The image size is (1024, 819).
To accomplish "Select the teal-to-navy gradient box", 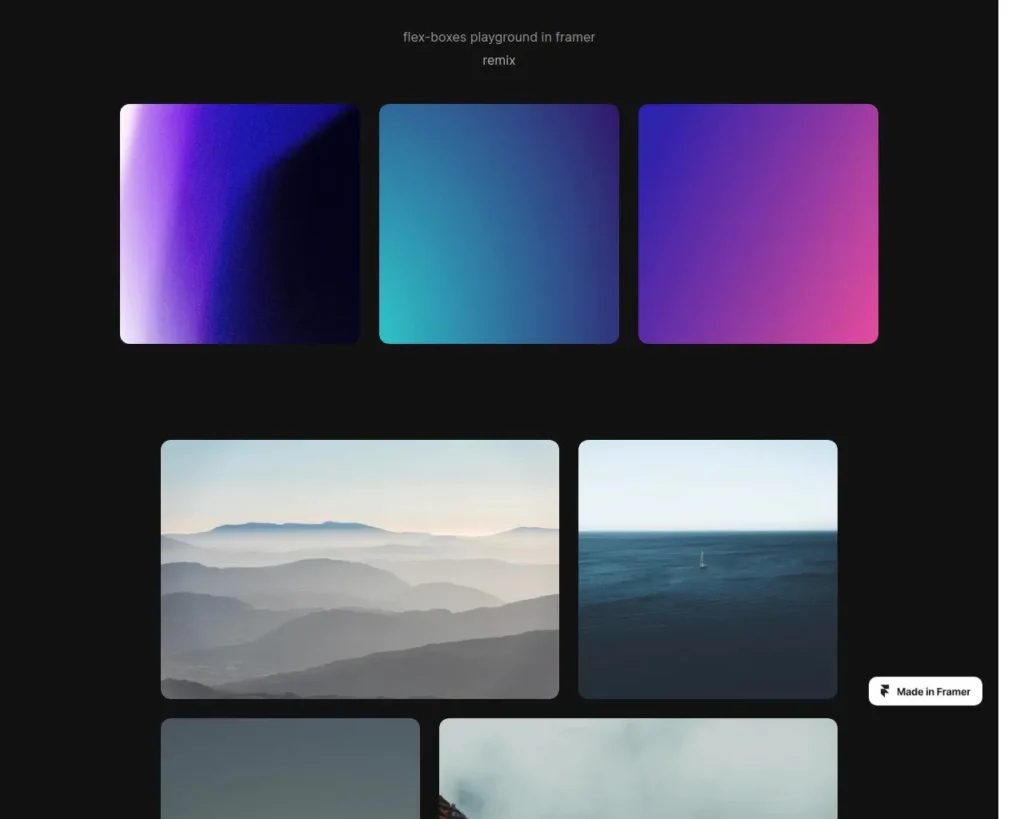I will 499,223.
